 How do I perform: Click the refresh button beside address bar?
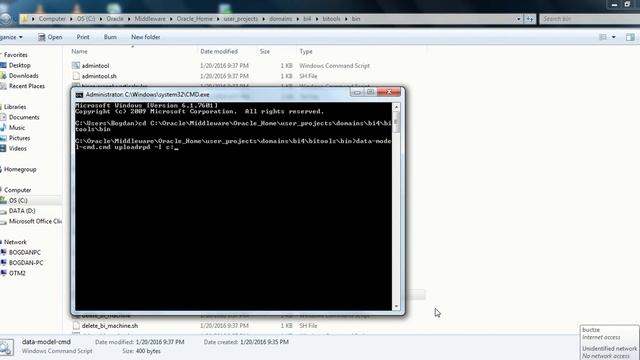point(529,19)
